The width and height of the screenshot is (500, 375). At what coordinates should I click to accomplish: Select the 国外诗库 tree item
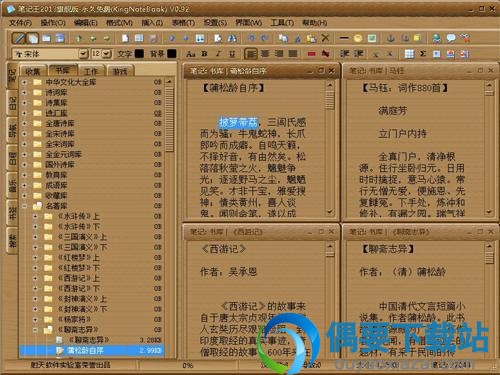60,165
